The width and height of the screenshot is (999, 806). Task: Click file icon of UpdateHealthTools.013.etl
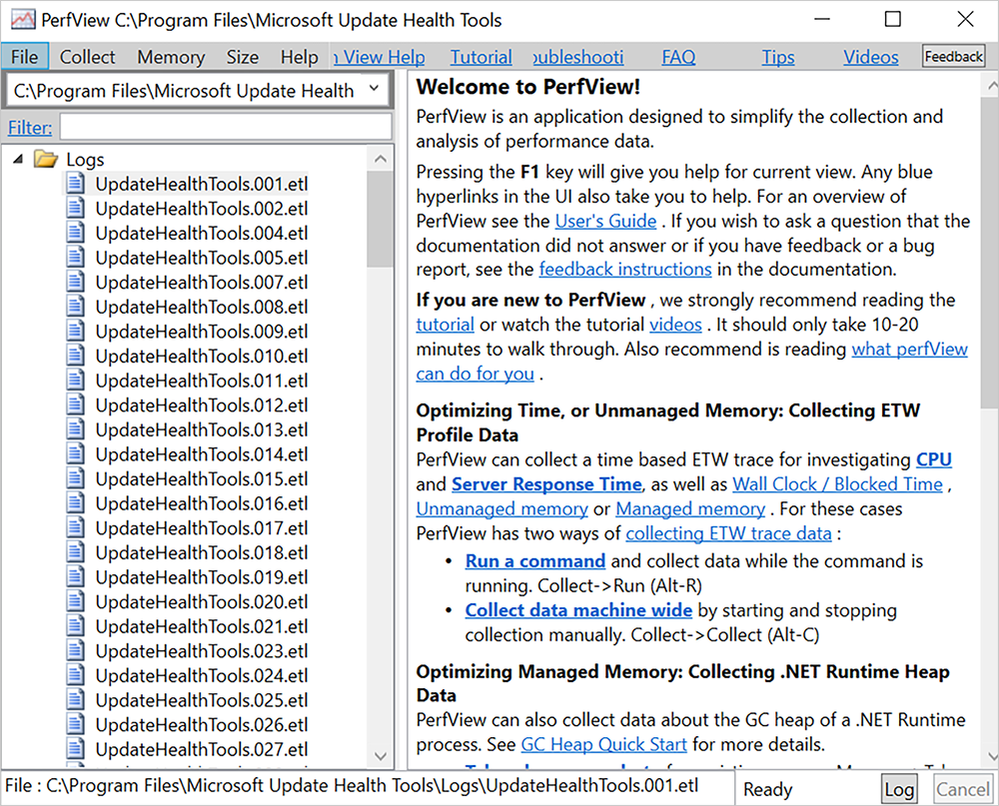(76, 429)
